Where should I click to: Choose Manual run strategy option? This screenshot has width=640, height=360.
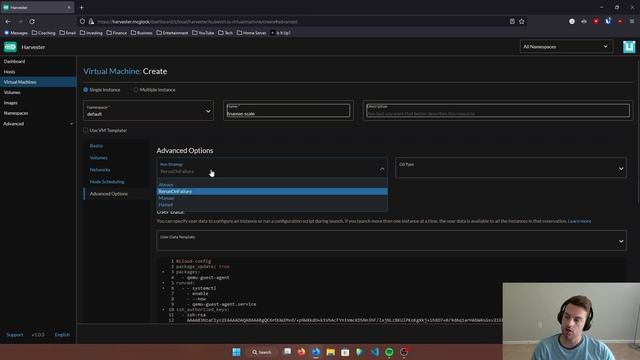(x=272, y=198)
